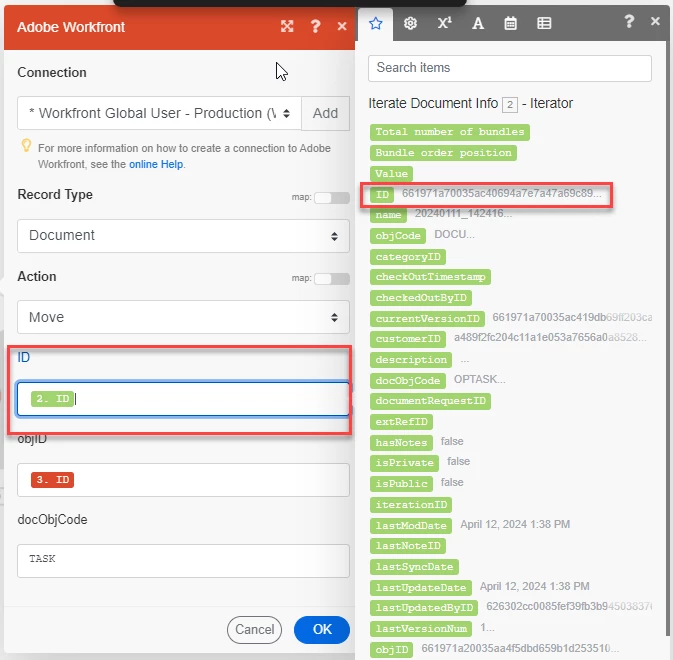The height and width of the screenshot is (660, 673).
Task: Insert the 'extRefID' variable
Action: coord(401,422)
